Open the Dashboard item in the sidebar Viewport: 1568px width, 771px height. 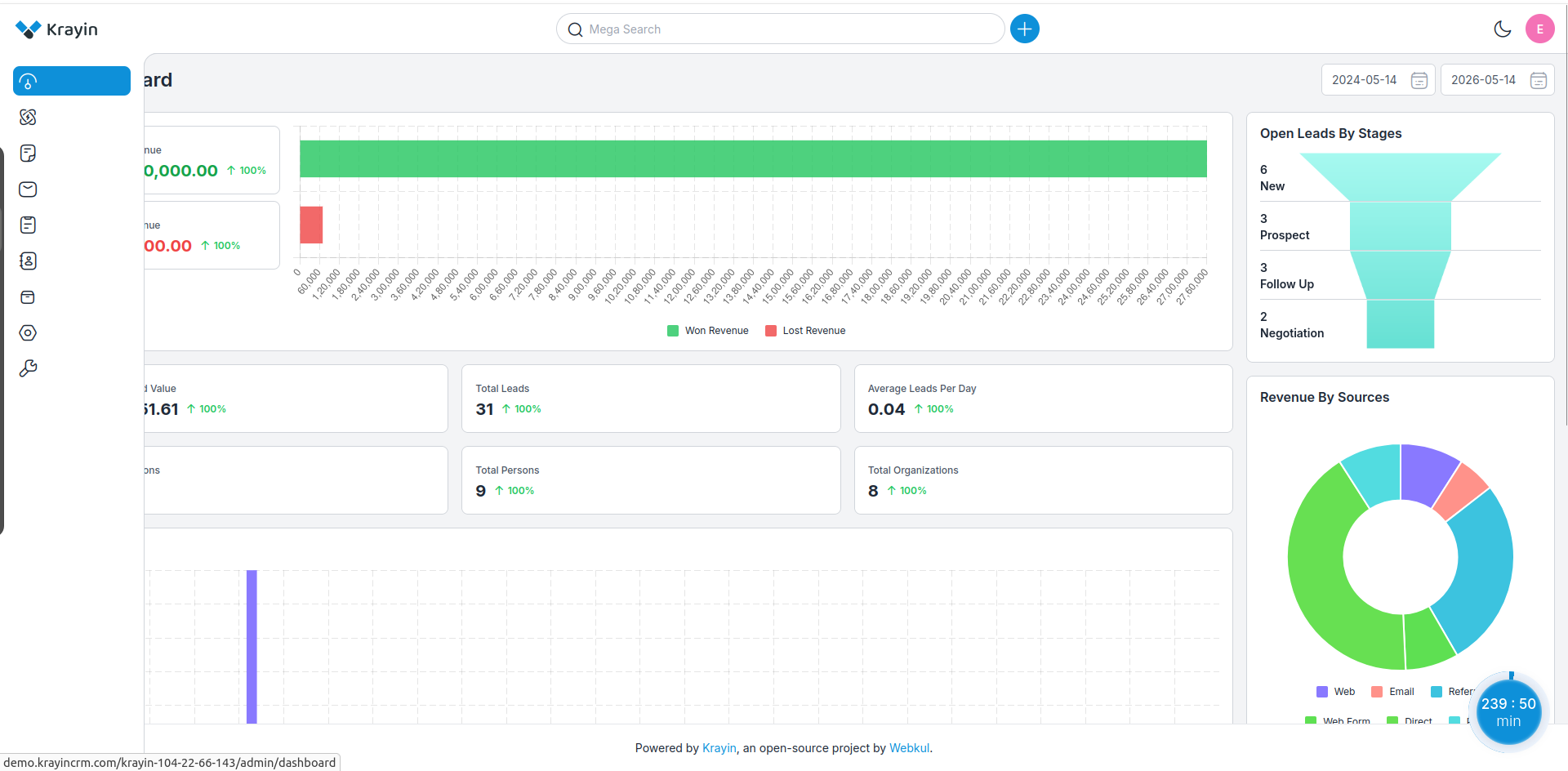72,81
